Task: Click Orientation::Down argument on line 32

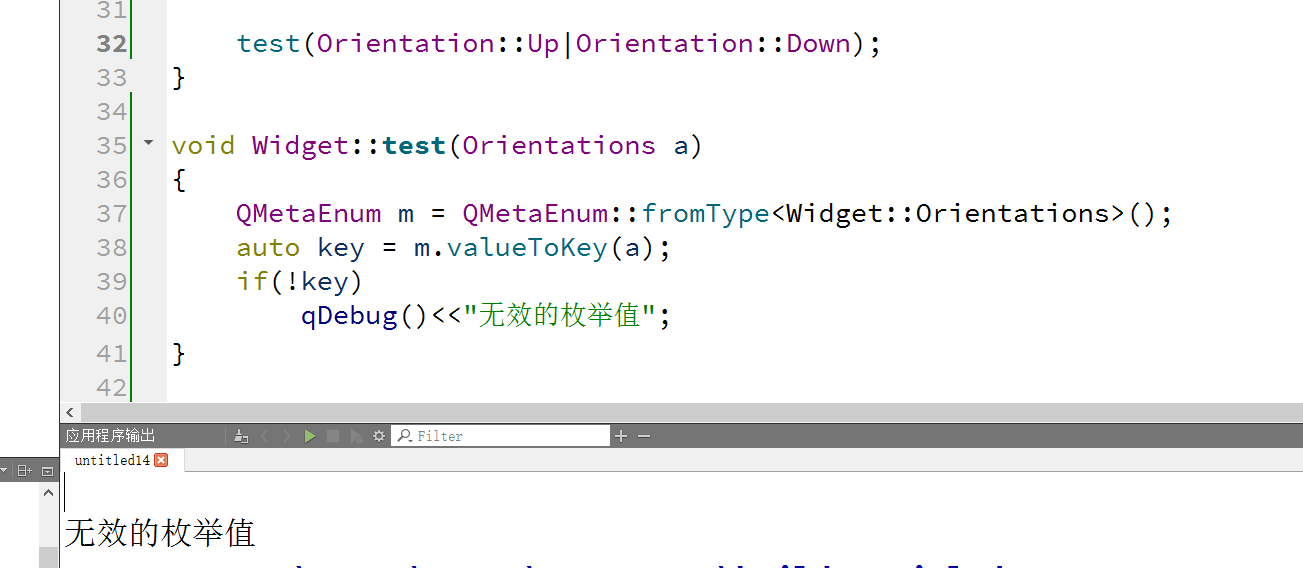Action: 713,44
